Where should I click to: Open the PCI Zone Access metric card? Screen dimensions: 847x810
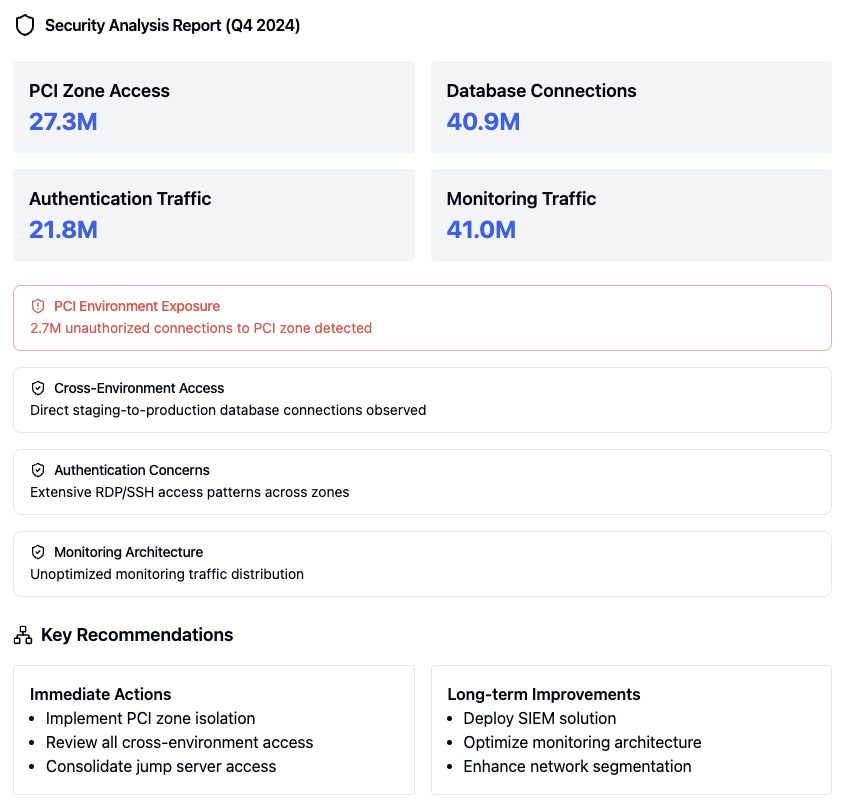point(213,106)
